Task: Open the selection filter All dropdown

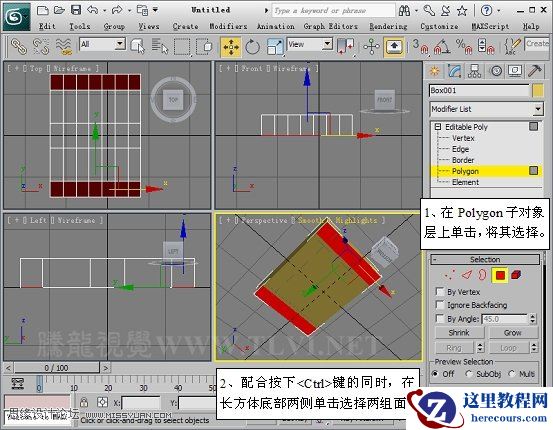Action: point(120,44)
